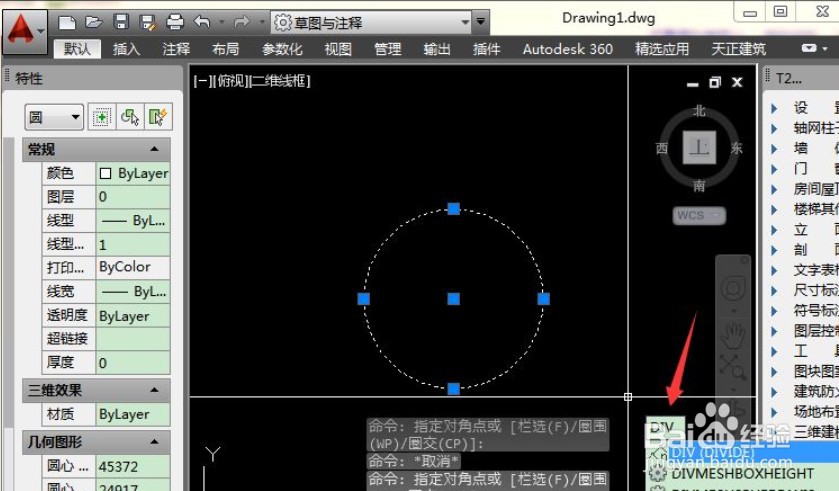
Task: Open the redo history dropdown arrow
Action: tap(262, 22)
